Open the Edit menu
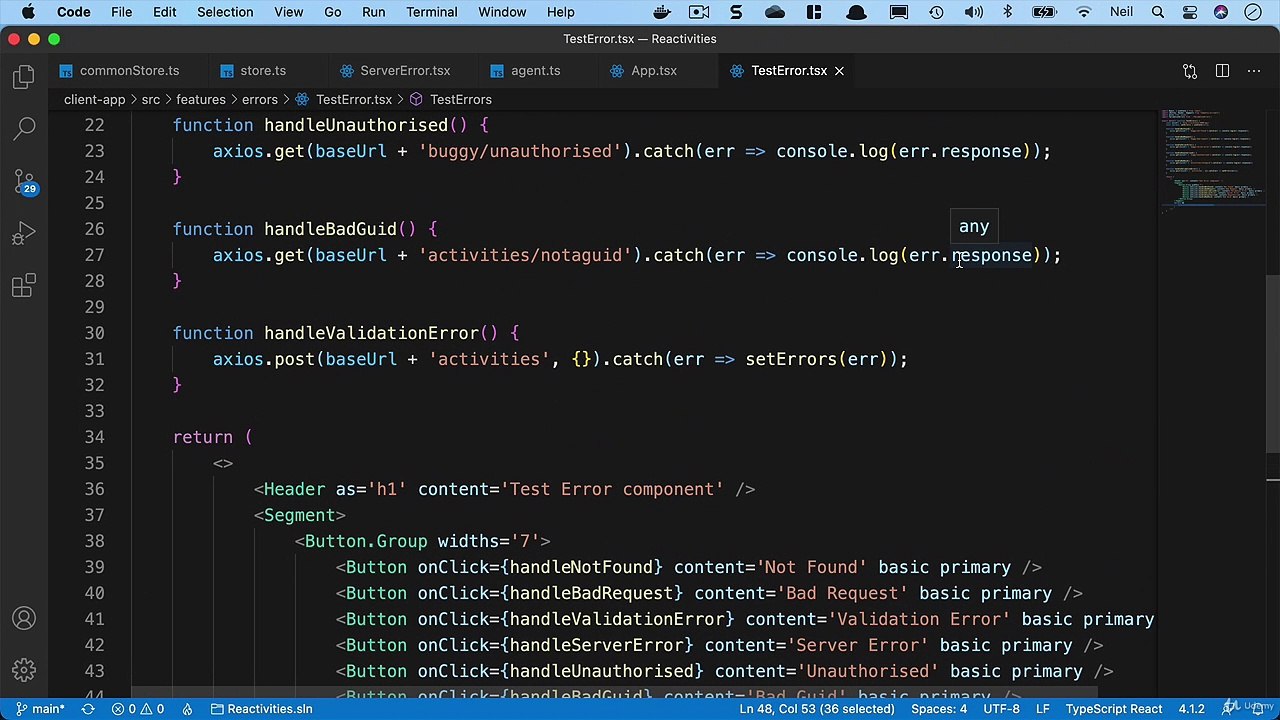 (165, 12)
